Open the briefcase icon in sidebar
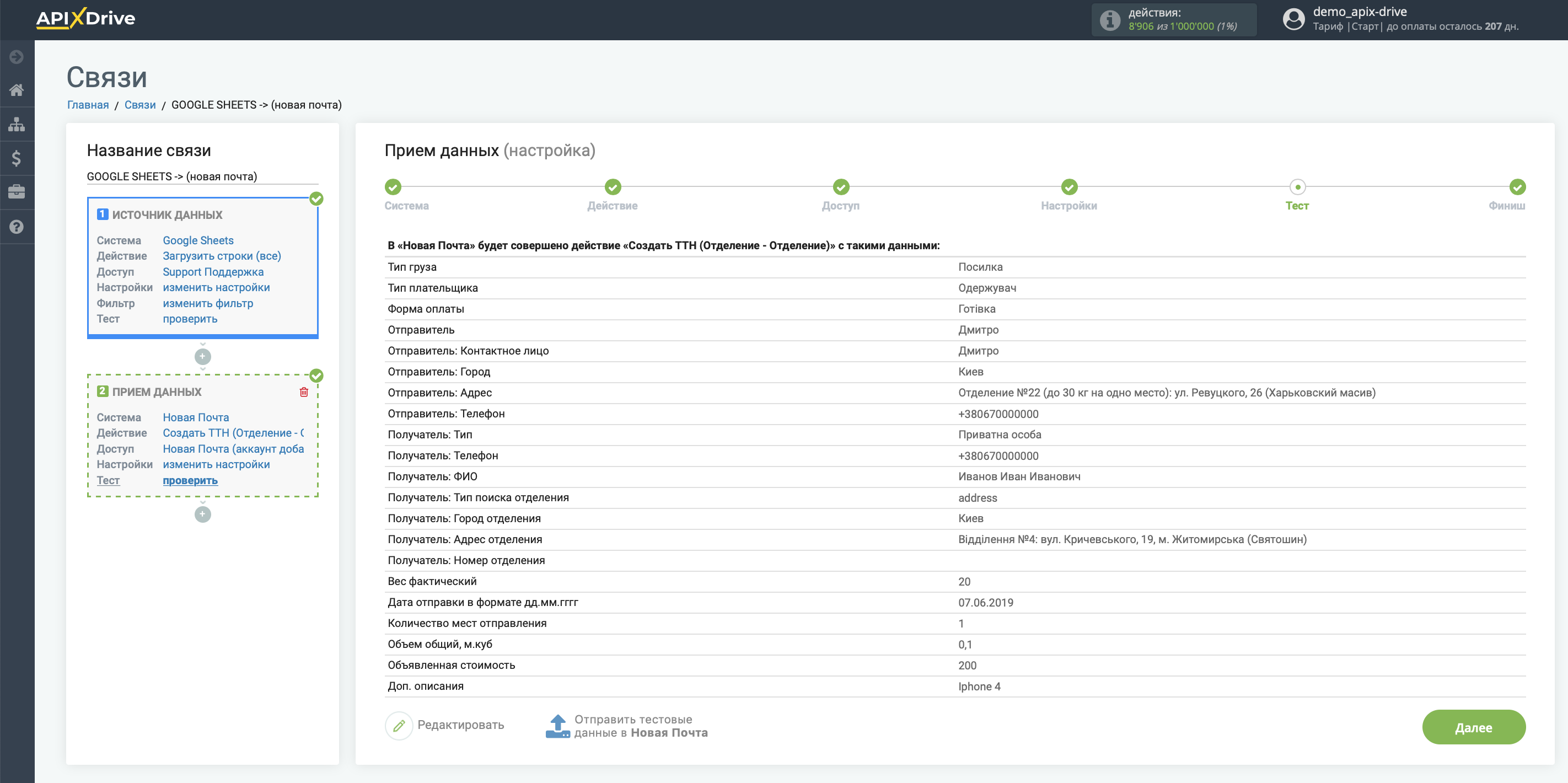Image resolution: width=1568 pixels, height=783 pixels. click(x=17, y=192)
